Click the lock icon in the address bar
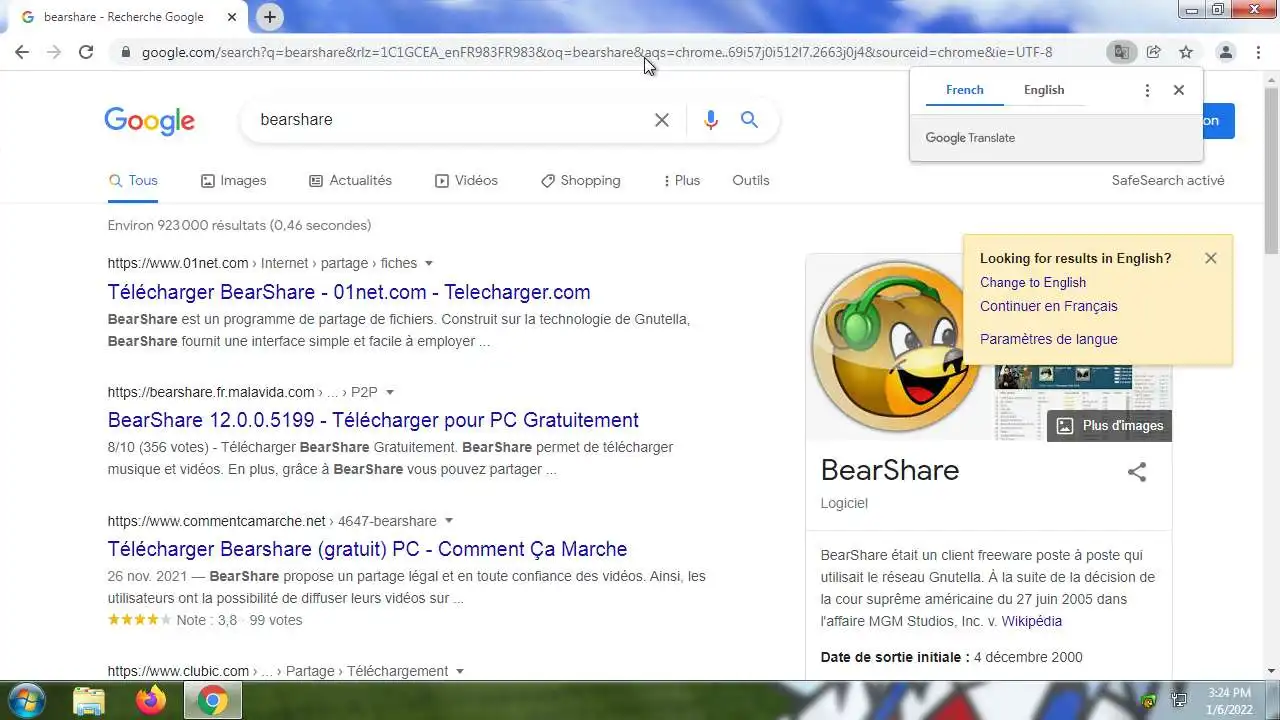 pyautogui.click(x=126, y=52)
